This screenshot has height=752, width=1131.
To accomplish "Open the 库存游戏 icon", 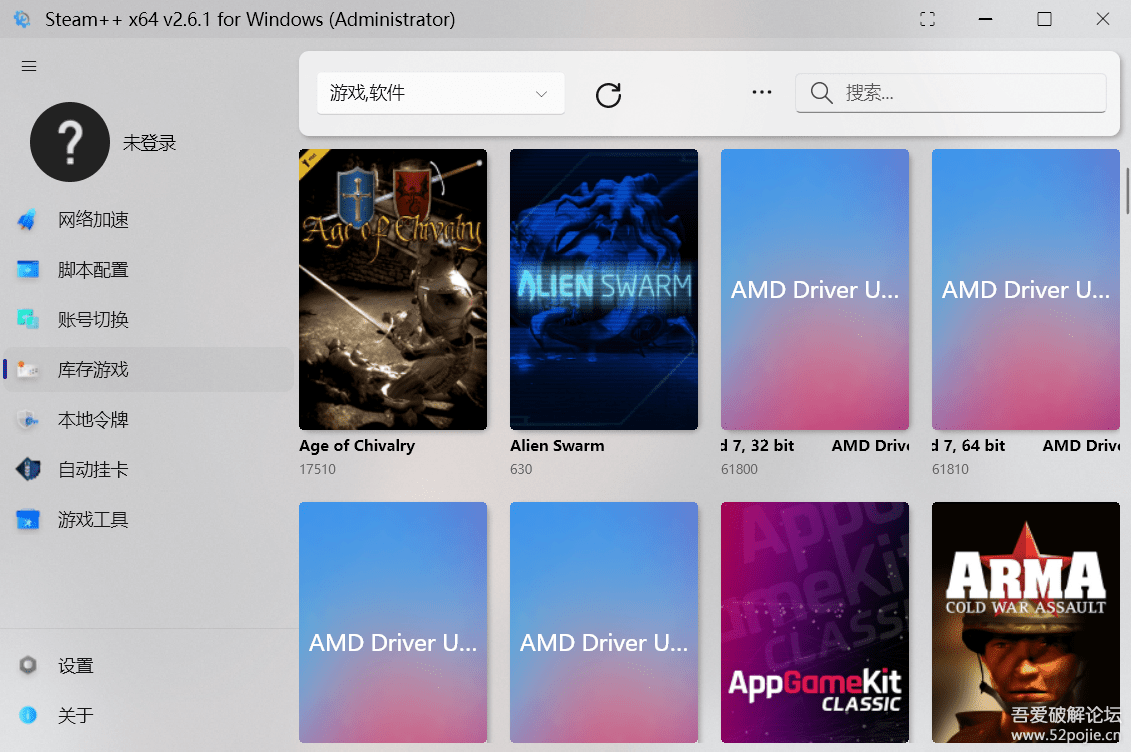I will coord(27,369).
